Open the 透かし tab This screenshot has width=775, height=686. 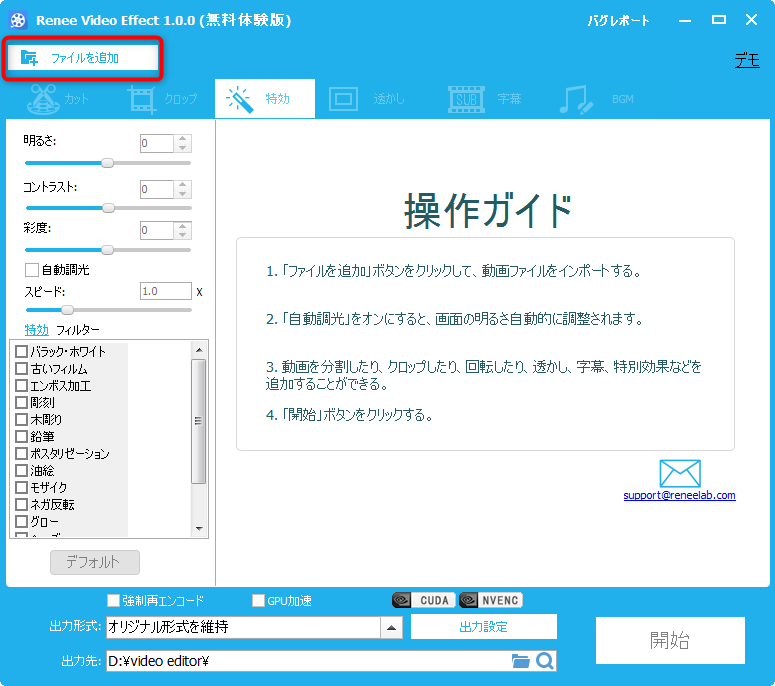tap(367, 99)
